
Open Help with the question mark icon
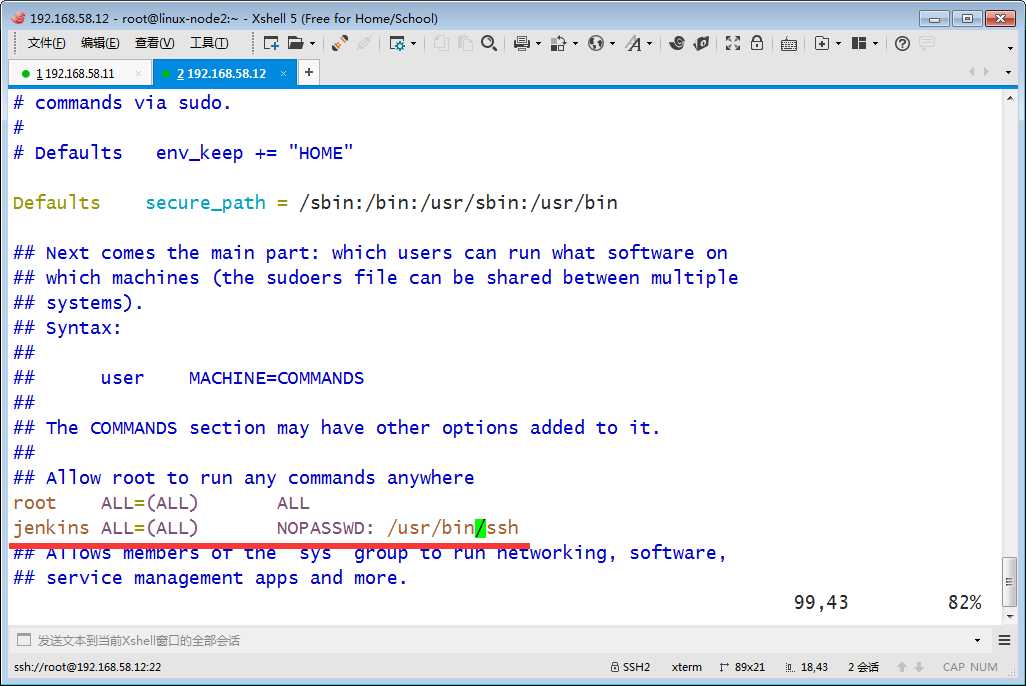[x=902, y=43]
